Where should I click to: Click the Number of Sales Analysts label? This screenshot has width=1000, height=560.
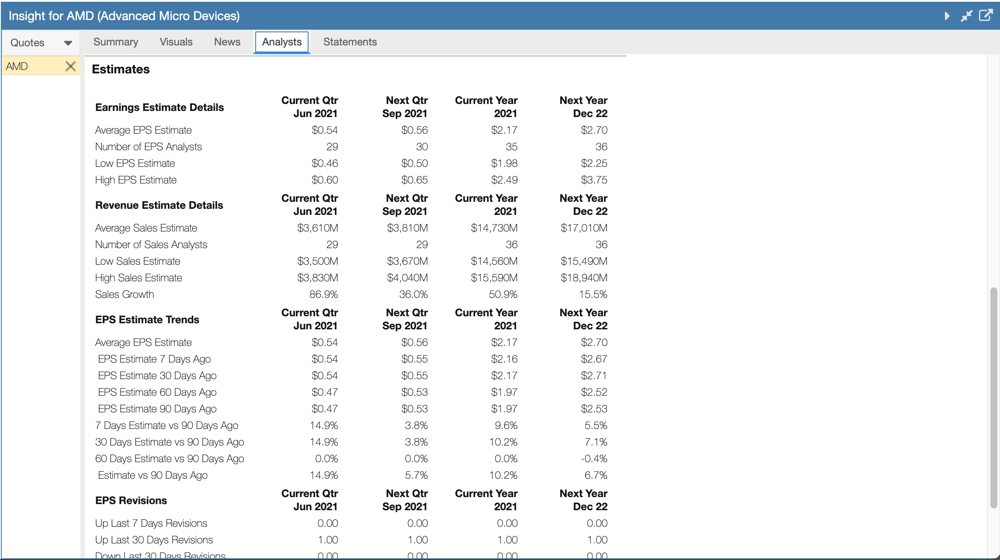tap(151, 244)
